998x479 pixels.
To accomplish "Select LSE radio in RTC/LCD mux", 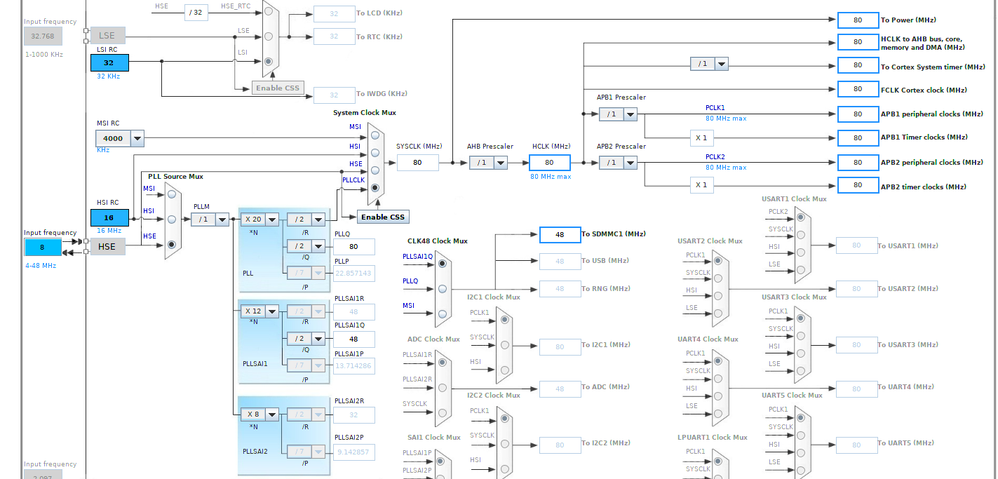I will point(269,37).
